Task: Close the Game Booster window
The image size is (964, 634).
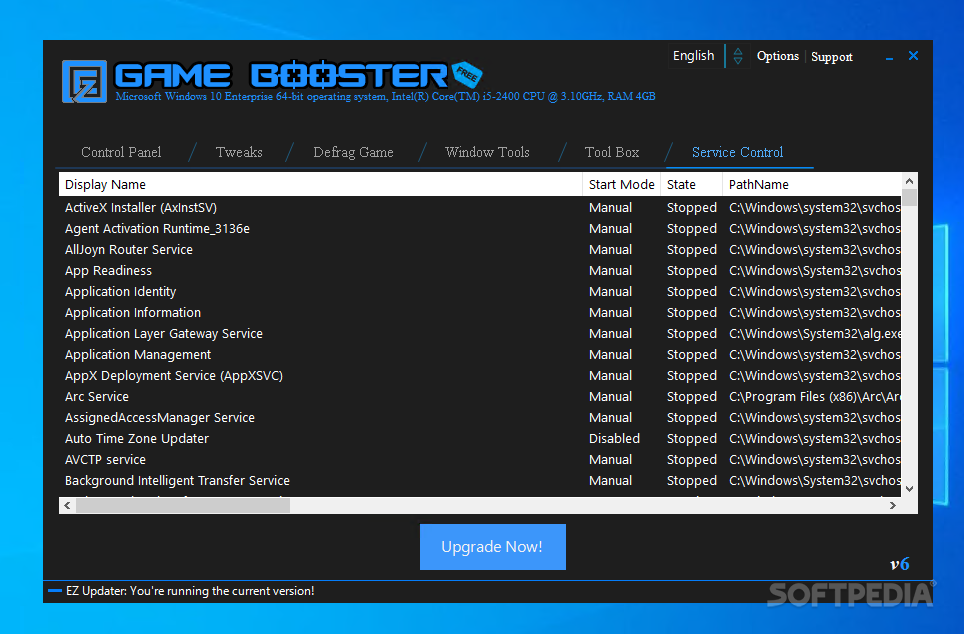Action: click(x=914, y=56)
